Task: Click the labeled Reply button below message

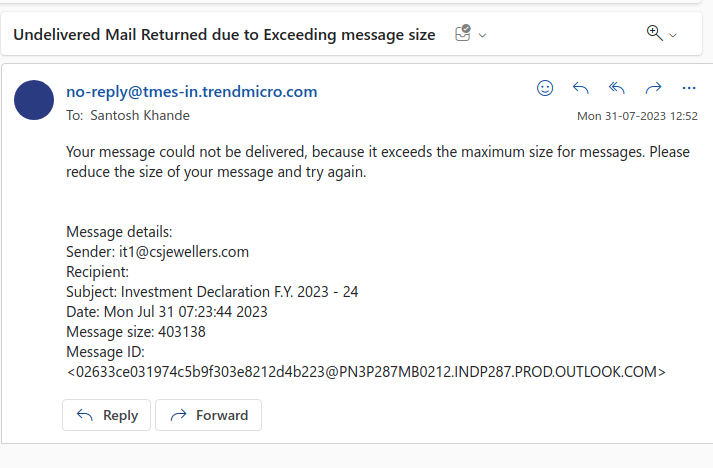Action: (x=106, y=415)
